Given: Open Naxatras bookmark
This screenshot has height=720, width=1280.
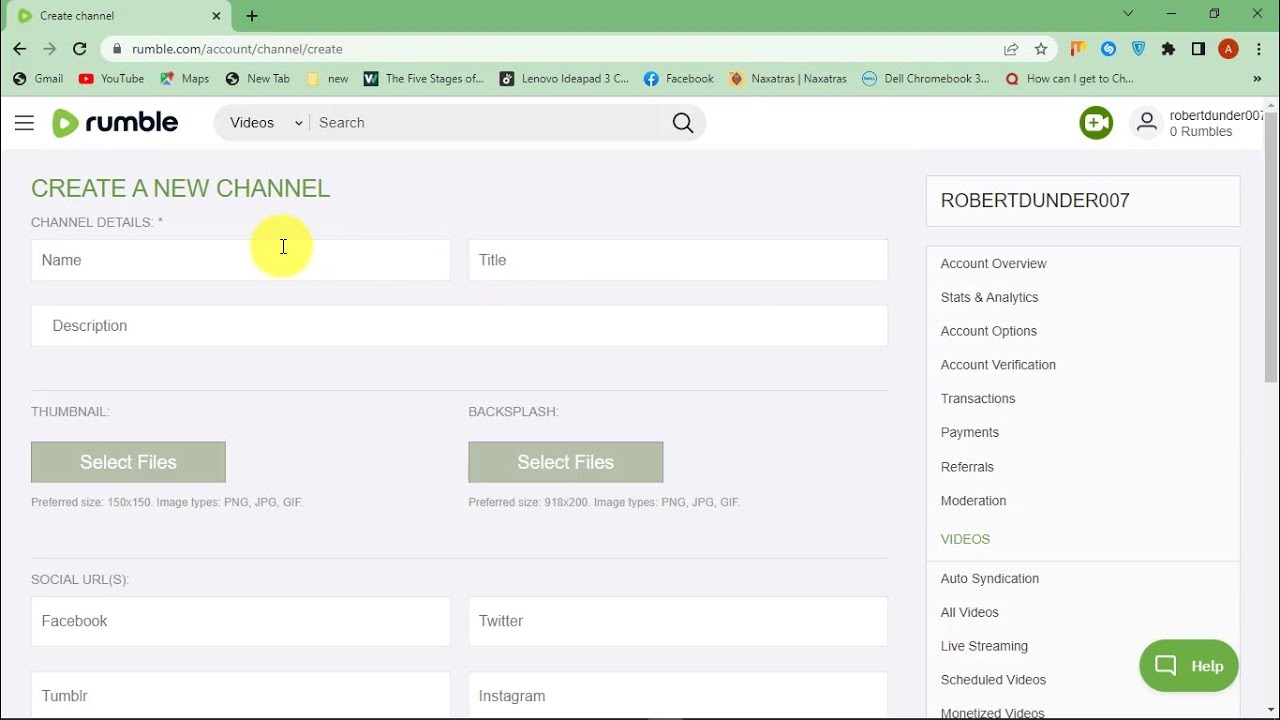Looking at the screenshot, I should point(788,79).
